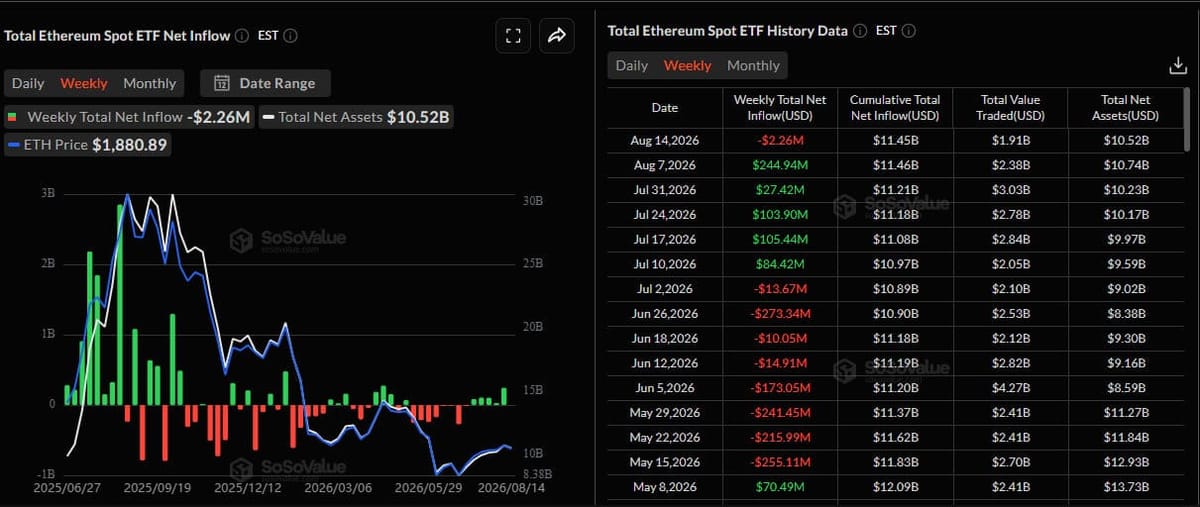This screenshot has height=507, width=1200.
Task: Click the -$255.11M inflow value
Action: [x=780, y=462]
